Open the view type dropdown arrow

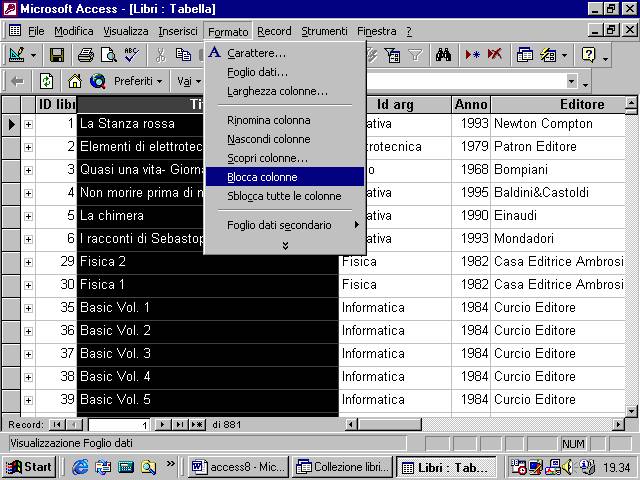(33, 55)
